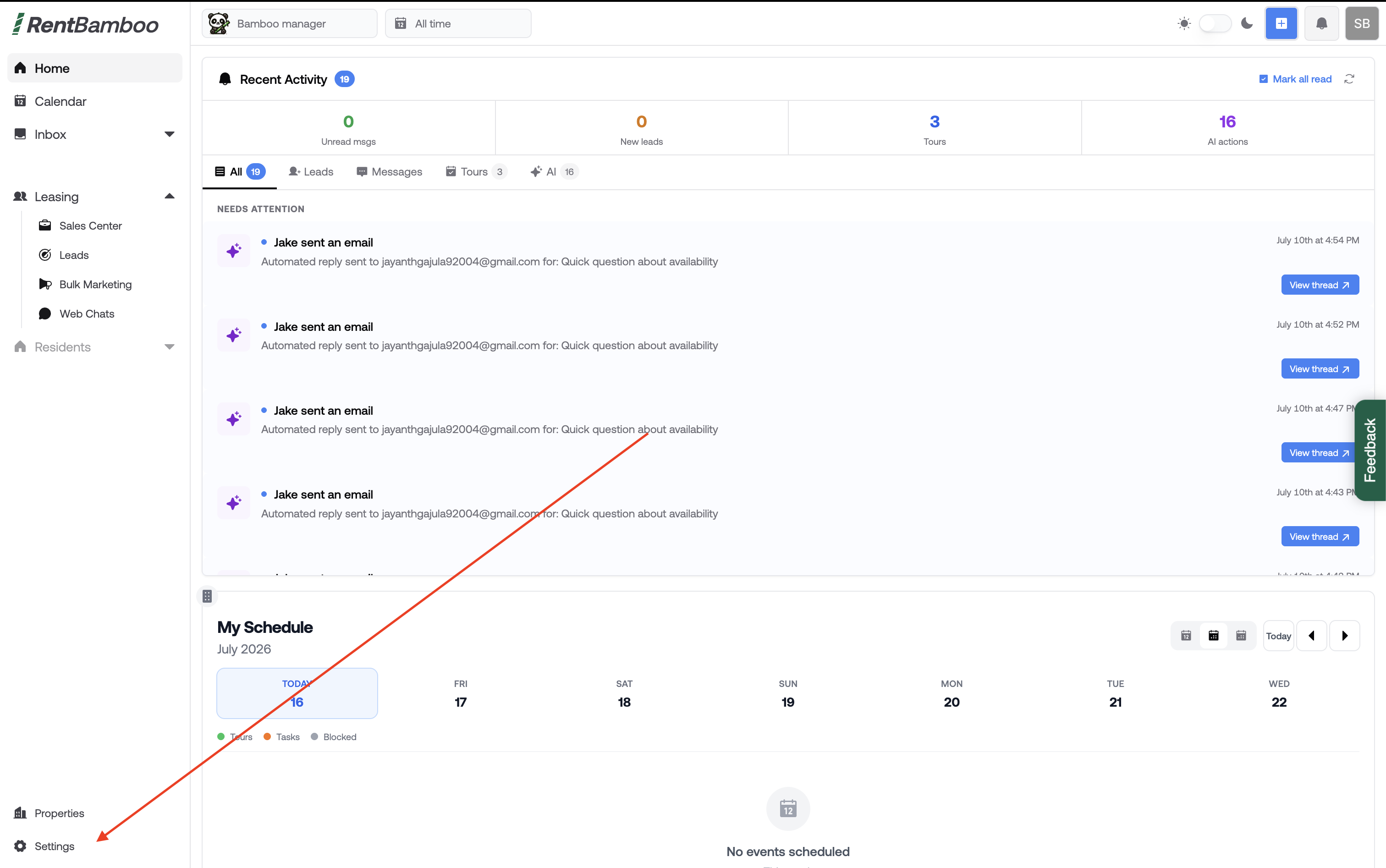Switch to the Tours activity tab
Viewport: 1386px width, 868px height.
tap(476, 172)
